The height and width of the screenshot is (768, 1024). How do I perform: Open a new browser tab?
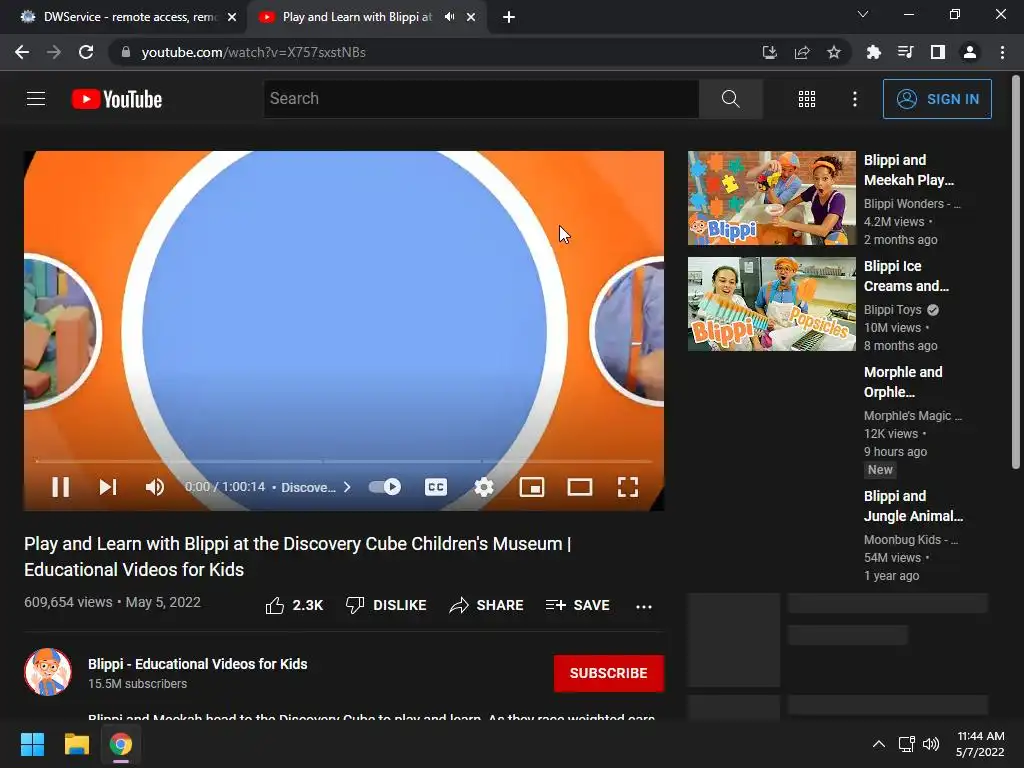(509, 17)
